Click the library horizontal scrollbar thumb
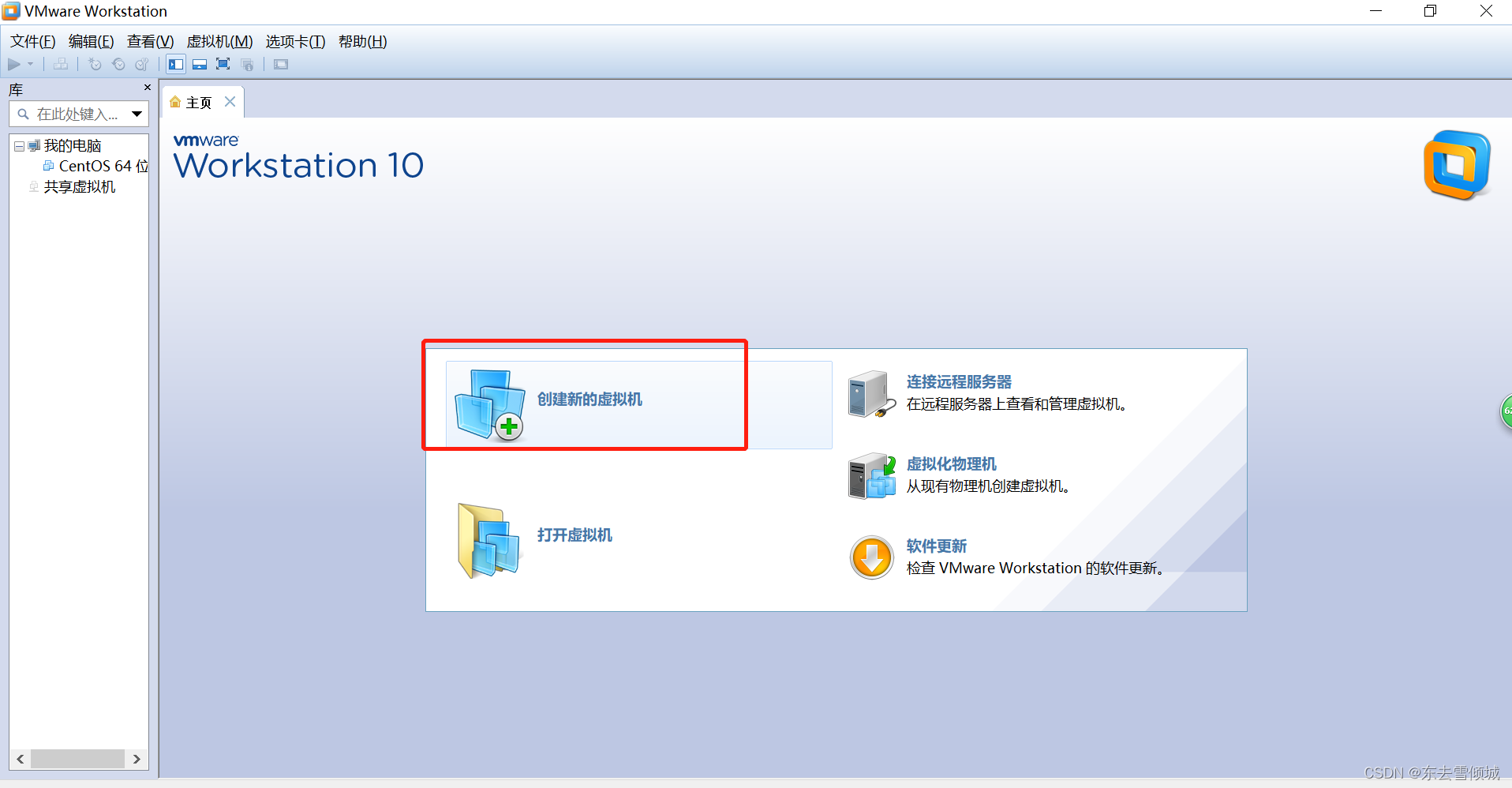1512x788 pixels. pyautogui.click(x=77, y=759)
